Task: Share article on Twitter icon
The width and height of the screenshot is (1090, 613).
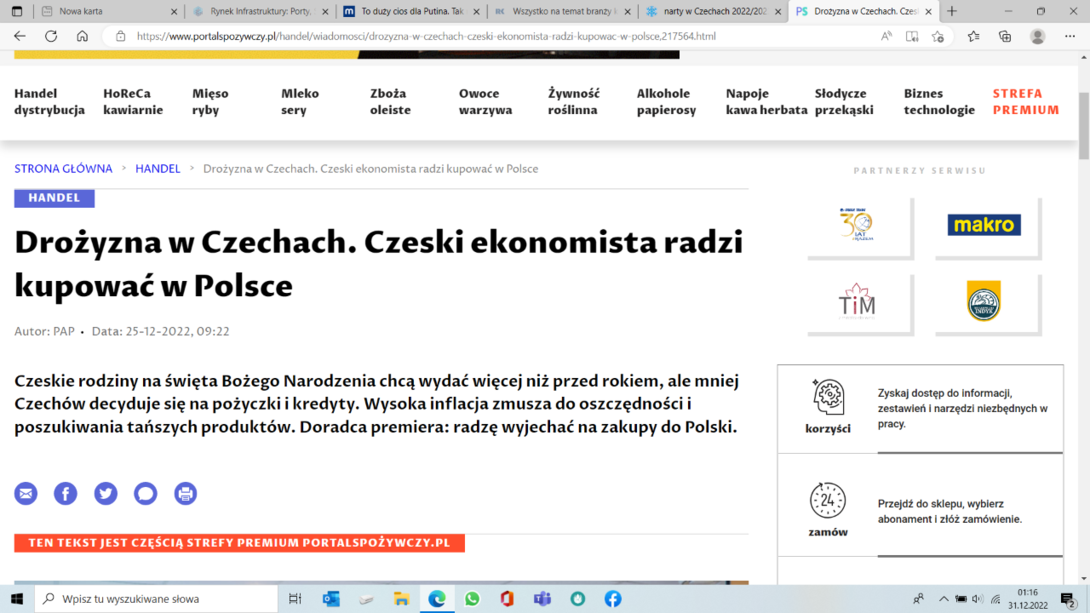Action: coord(106,493)
